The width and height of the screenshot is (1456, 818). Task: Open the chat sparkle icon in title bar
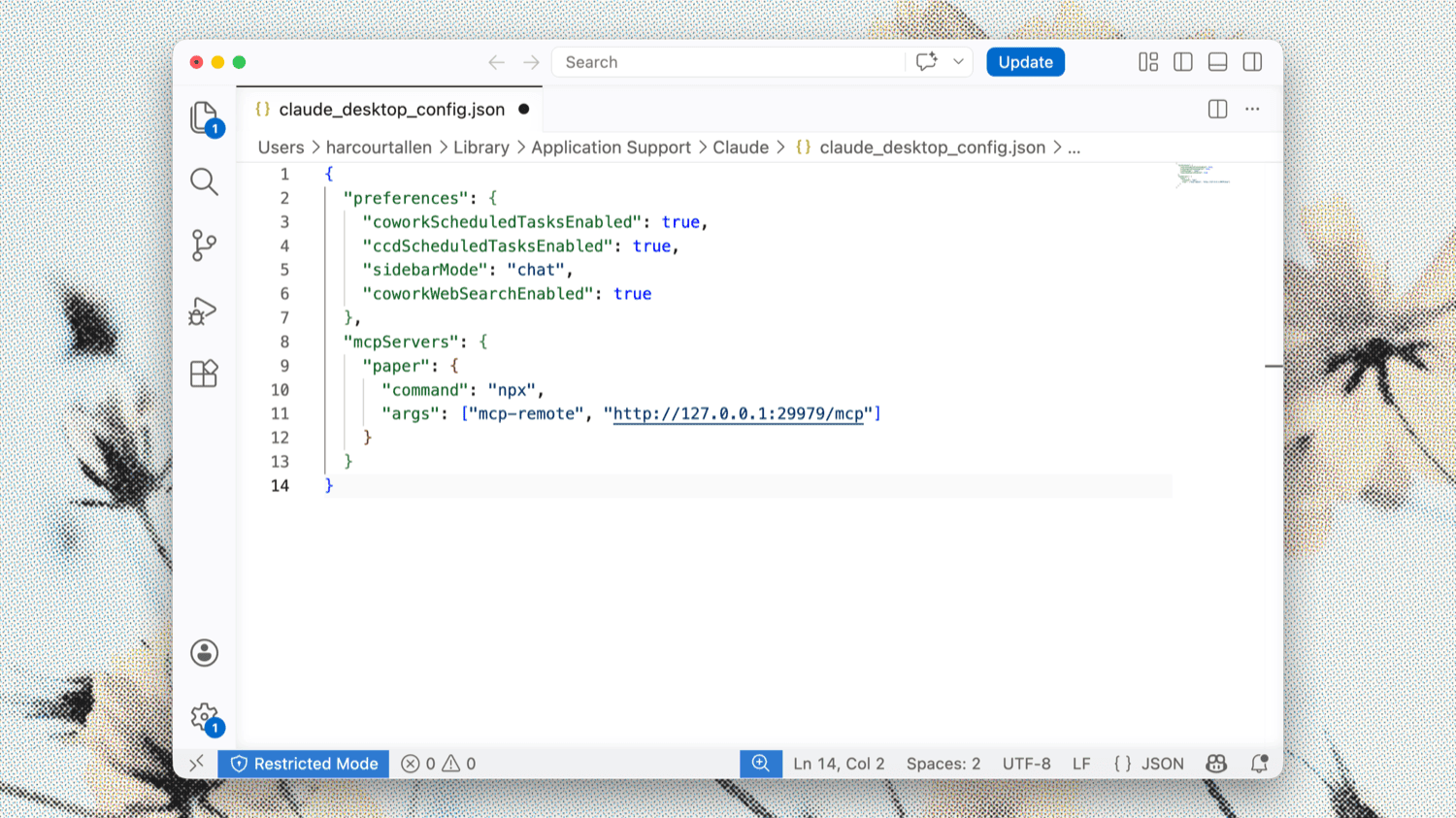(x=927, y=62)
